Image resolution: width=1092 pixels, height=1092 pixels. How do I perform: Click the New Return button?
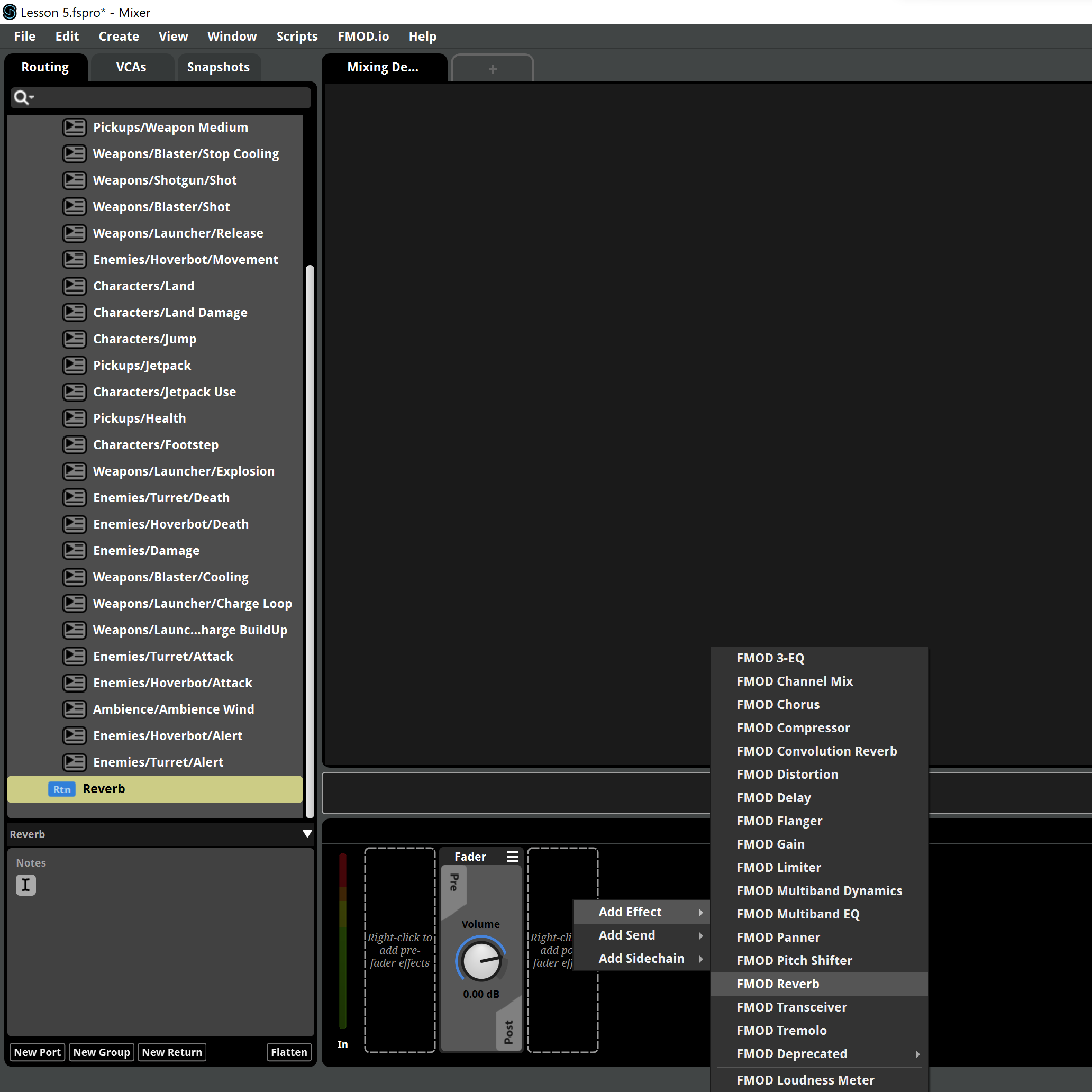[x=172, y=1052]
